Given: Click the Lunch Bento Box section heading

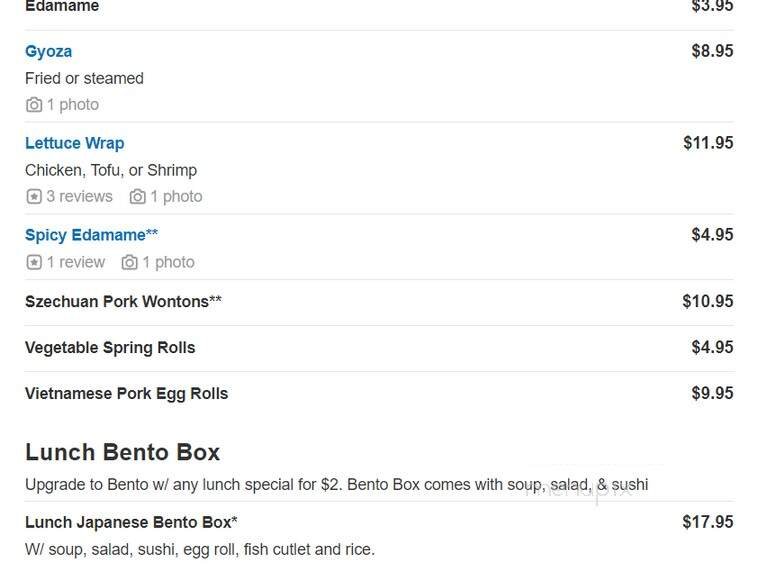Looking at the screenshot, I should tap(122, 452).
